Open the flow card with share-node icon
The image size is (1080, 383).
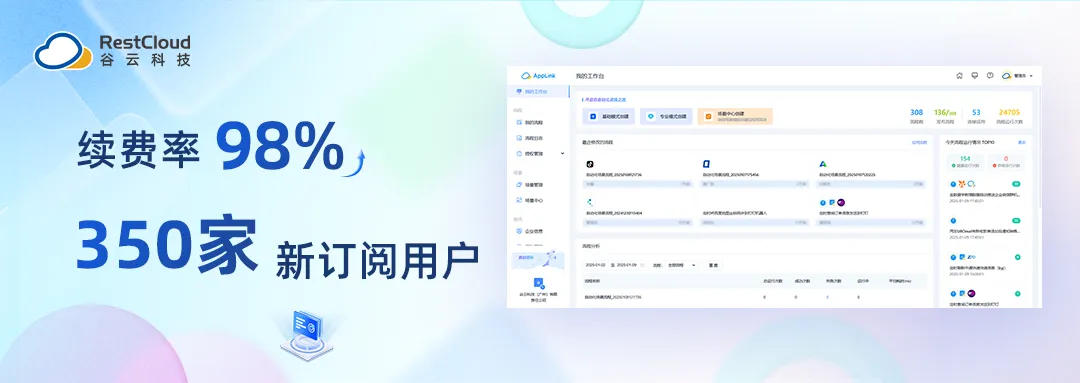(x=638, y=213)
